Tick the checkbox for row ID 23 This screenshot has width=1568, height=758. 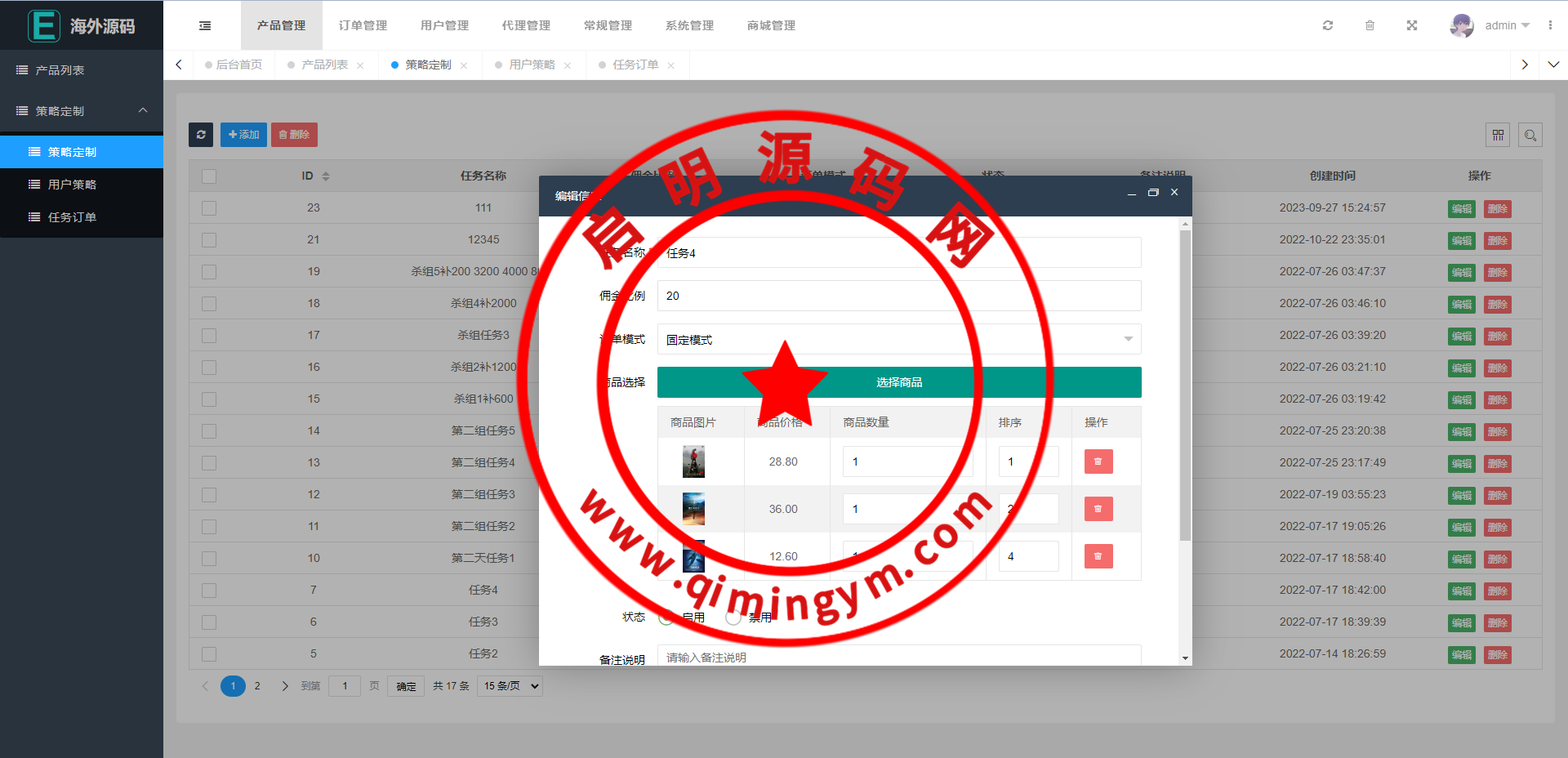click(x=209, y=208)
